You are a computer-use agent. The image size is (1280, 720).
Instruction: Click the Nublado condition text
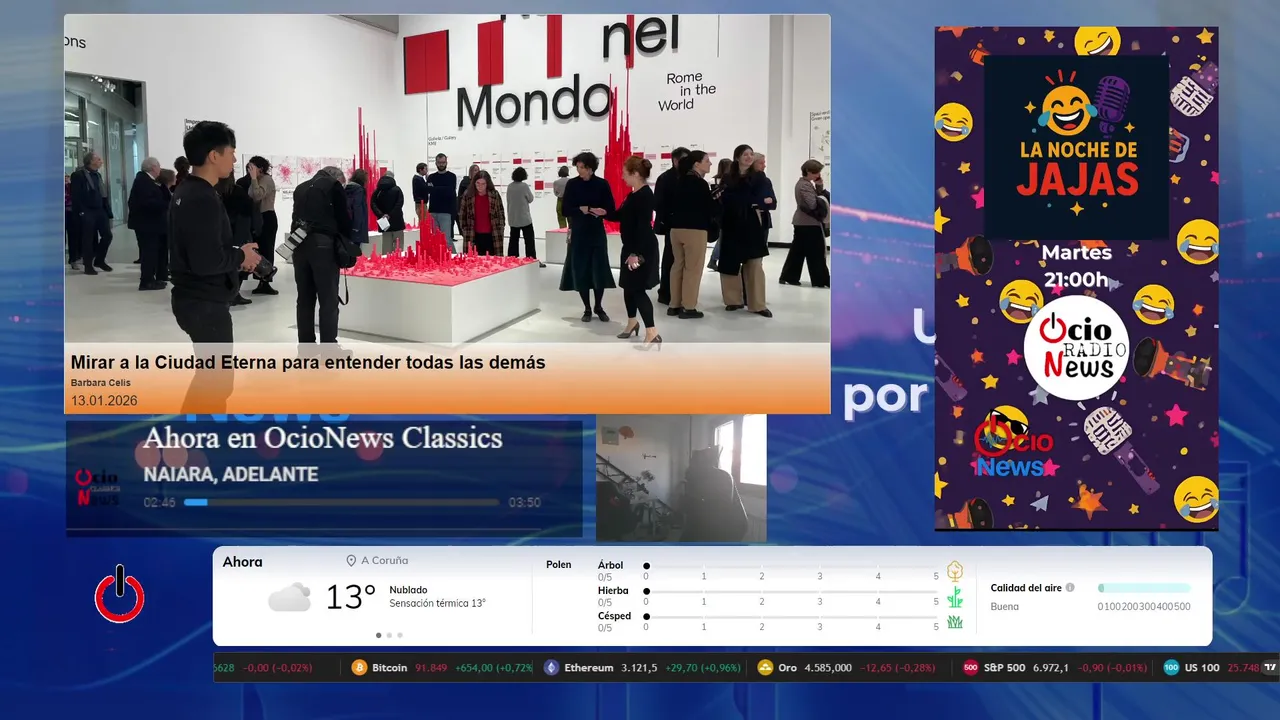pyautogui.click(x=408, y=590)
